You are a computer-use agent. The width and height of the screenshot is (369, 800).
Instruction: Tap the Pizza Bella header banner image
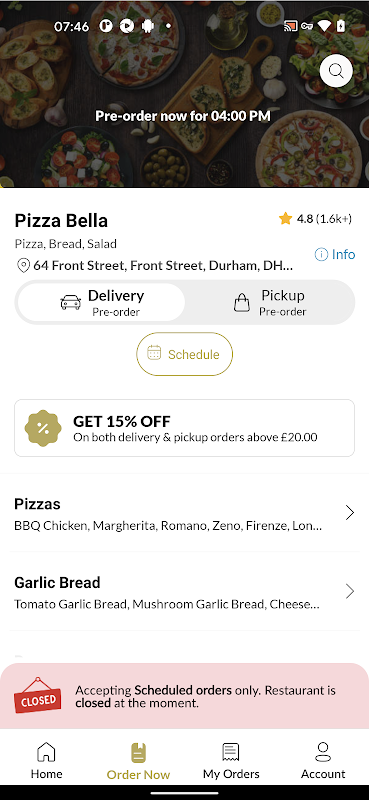(x=184, y=94)
